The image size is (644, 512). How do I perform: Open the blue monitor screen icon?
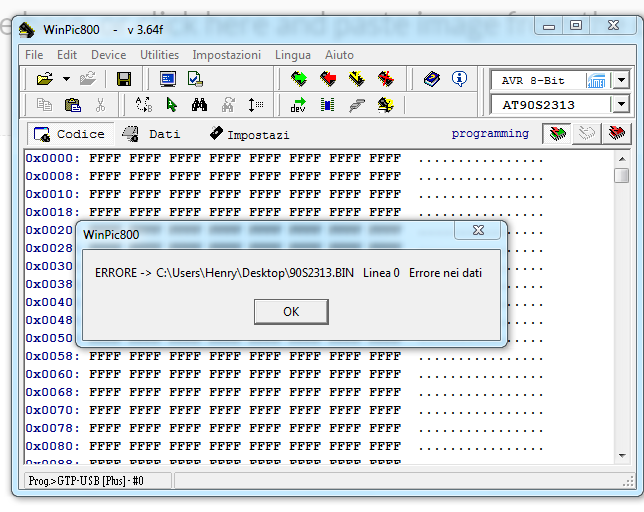[168, 79]
